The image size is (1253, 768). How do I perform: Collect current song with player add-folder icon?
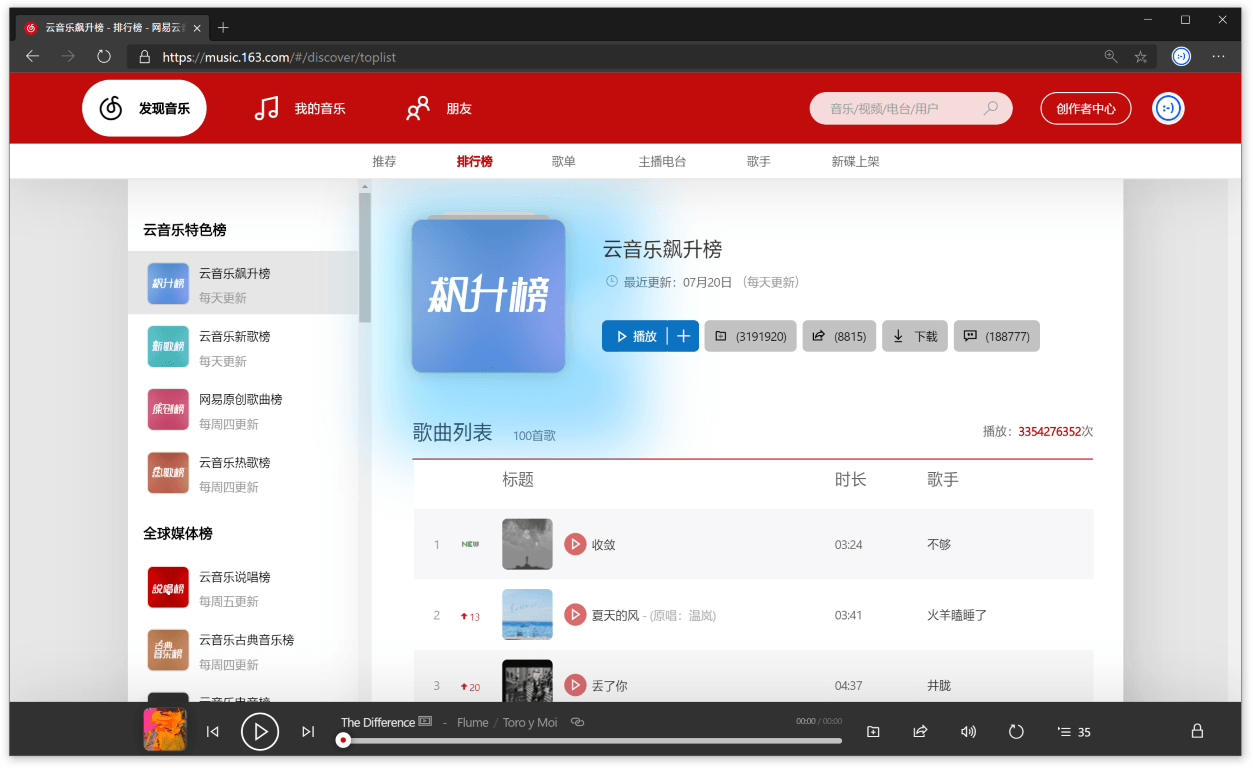point(873,732)
